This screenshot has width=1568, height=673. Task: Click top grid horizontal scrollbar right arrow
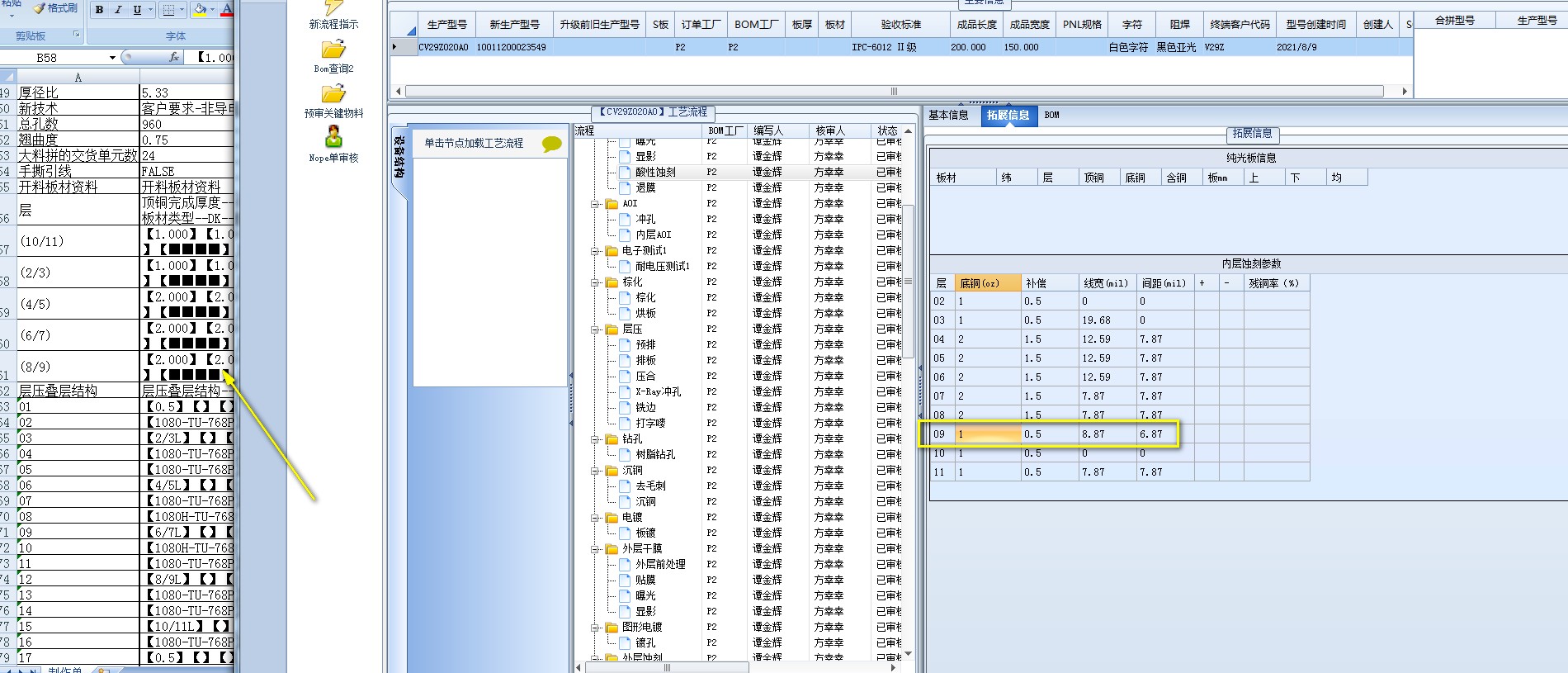(x=1405, y=92)
